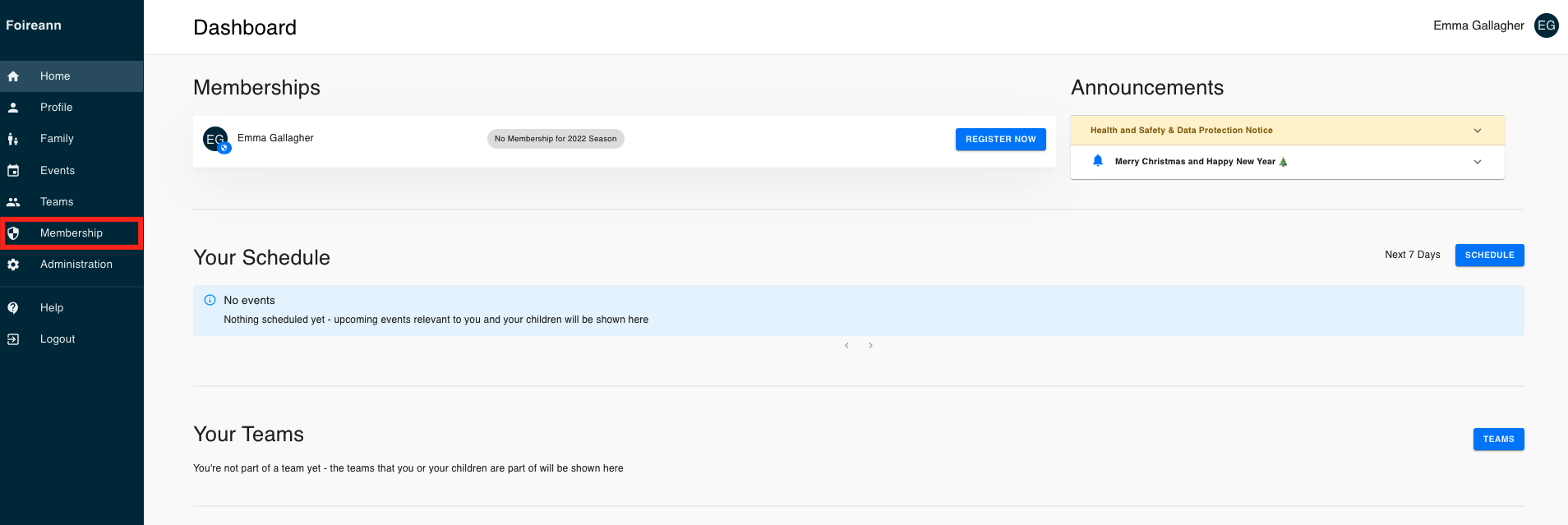1568x525 pixels.
Task: Click the info icon next to No events
Action: [x=210, y=300]
